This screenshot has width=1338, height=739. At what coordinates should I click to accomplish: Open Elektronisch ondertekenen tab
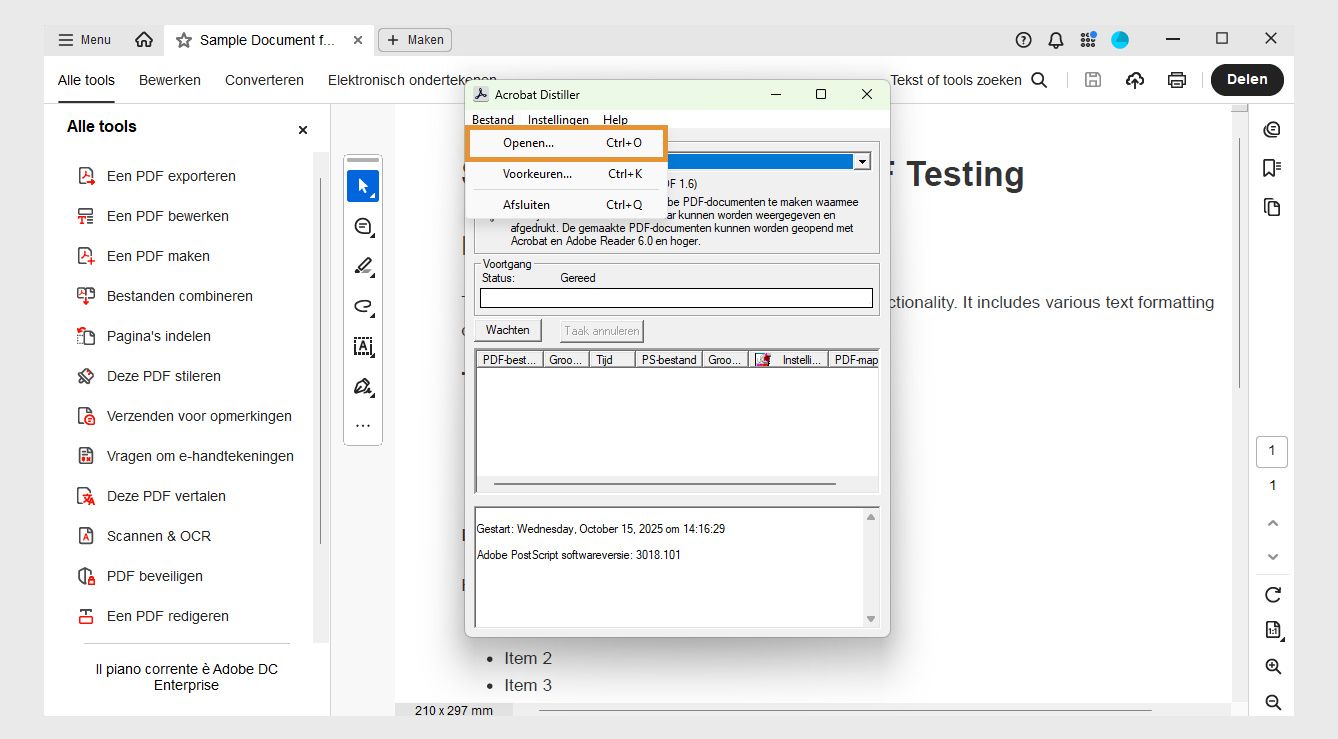tap(412, 80)
